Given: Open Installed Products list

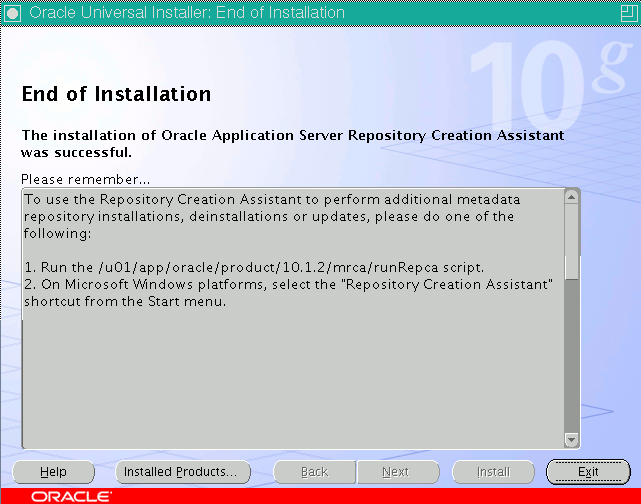Looking at the screenshot, I should (x=183, y=472).
